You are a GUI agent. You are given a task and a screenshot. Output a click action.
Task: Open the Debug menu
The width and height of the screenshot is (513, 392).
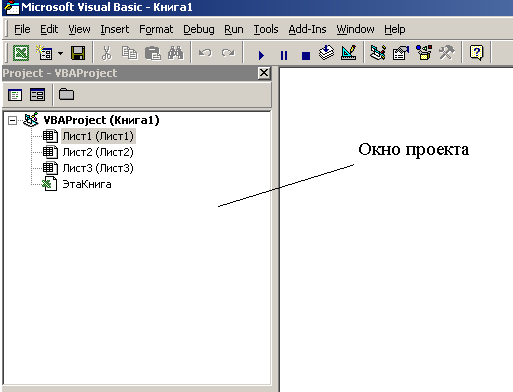(x=199, y=29)
